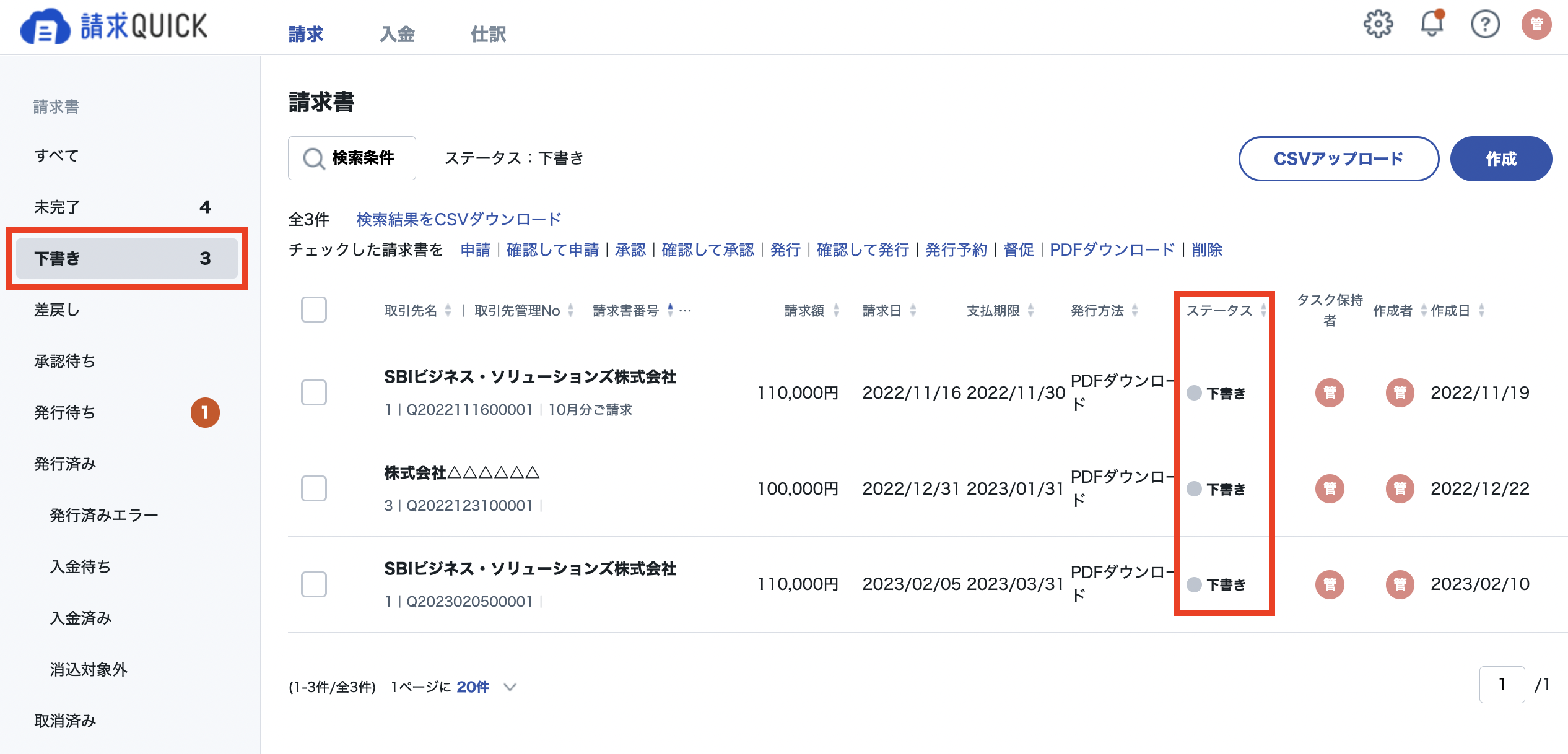The image size is (1568, 754).
Task: Click the CSVアップロード button
Action: click(1339, 158)
